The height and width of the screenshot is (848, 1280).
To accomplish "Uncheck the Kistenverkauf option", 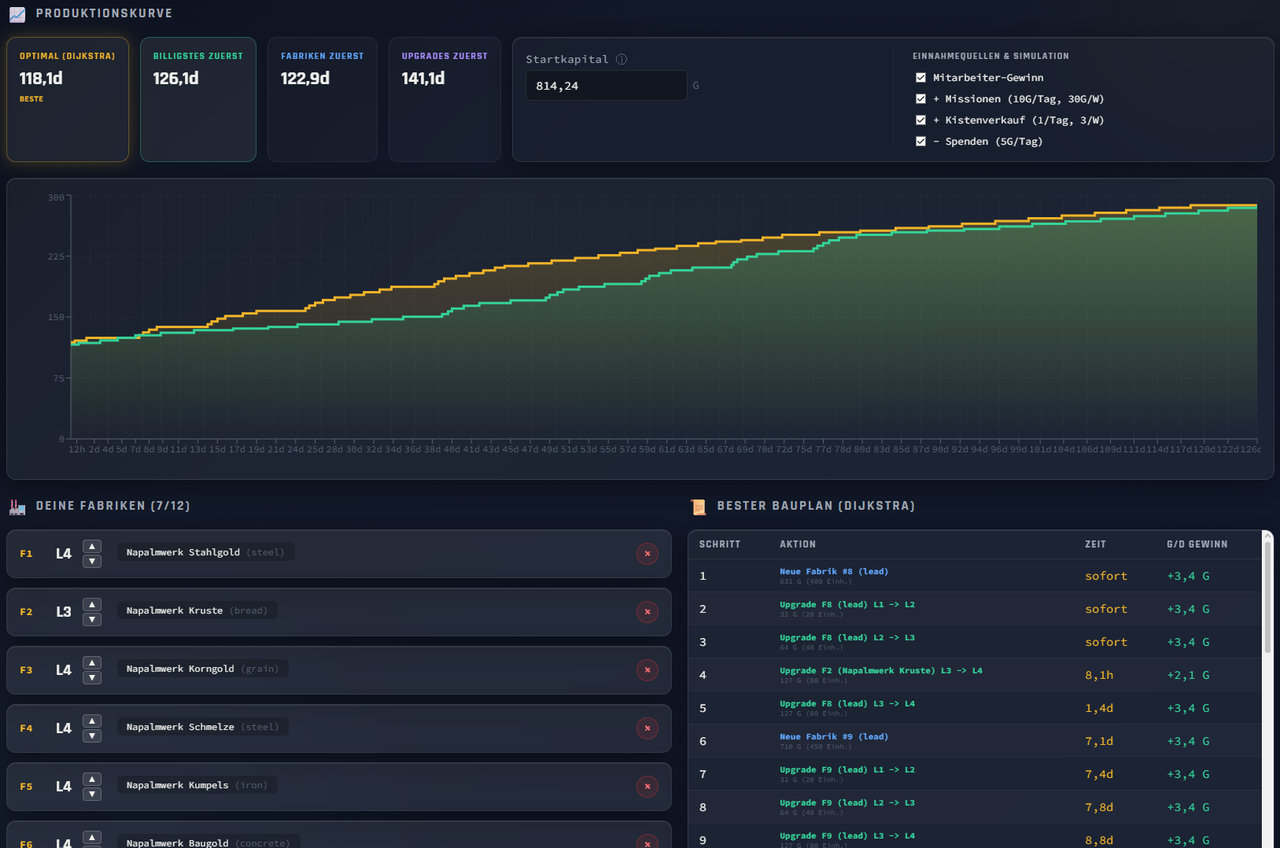I will (921, 120).
